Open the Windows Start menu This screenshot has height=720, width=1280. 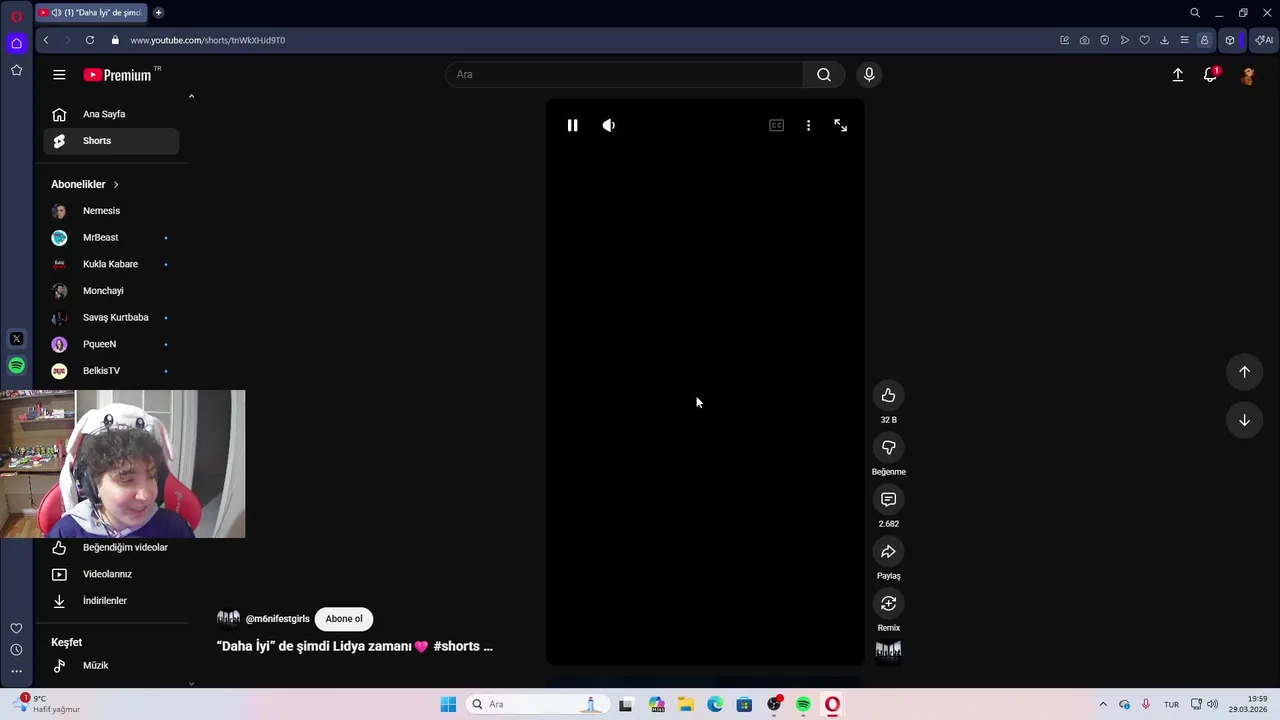(448, 704)
